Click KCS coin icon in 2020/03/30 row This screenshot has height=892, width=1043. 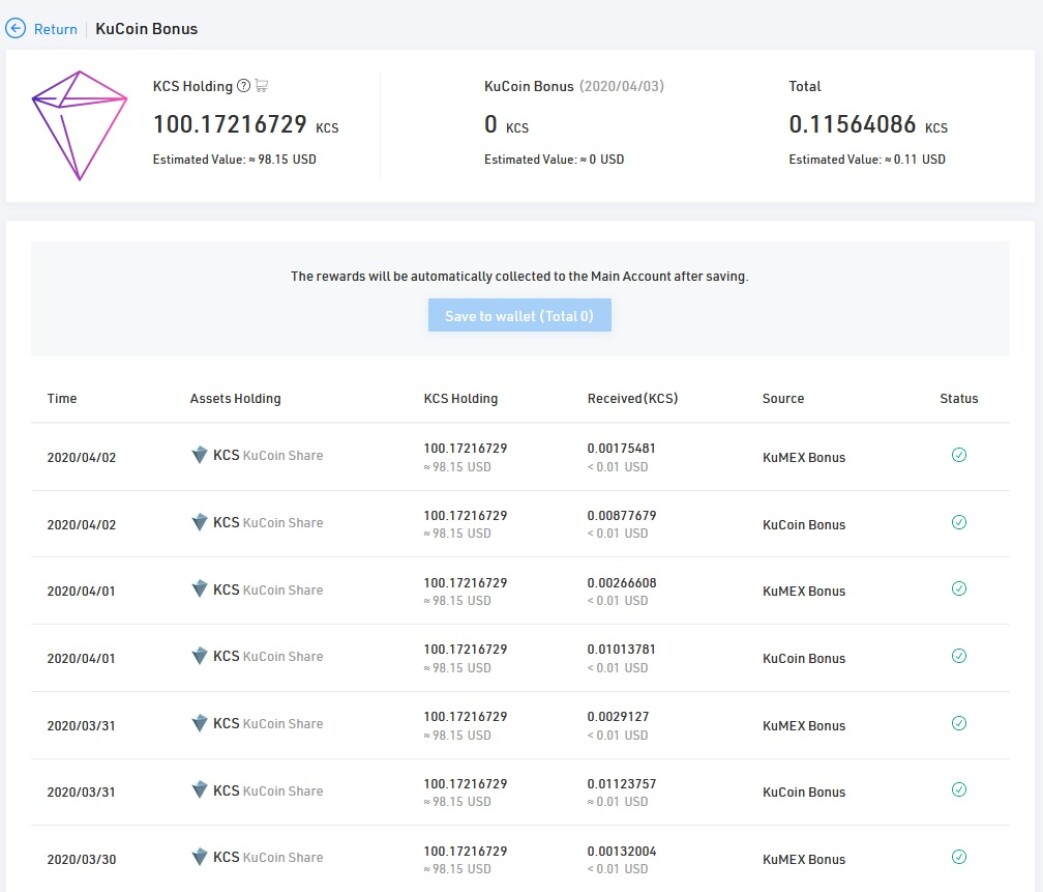point(199,857)
